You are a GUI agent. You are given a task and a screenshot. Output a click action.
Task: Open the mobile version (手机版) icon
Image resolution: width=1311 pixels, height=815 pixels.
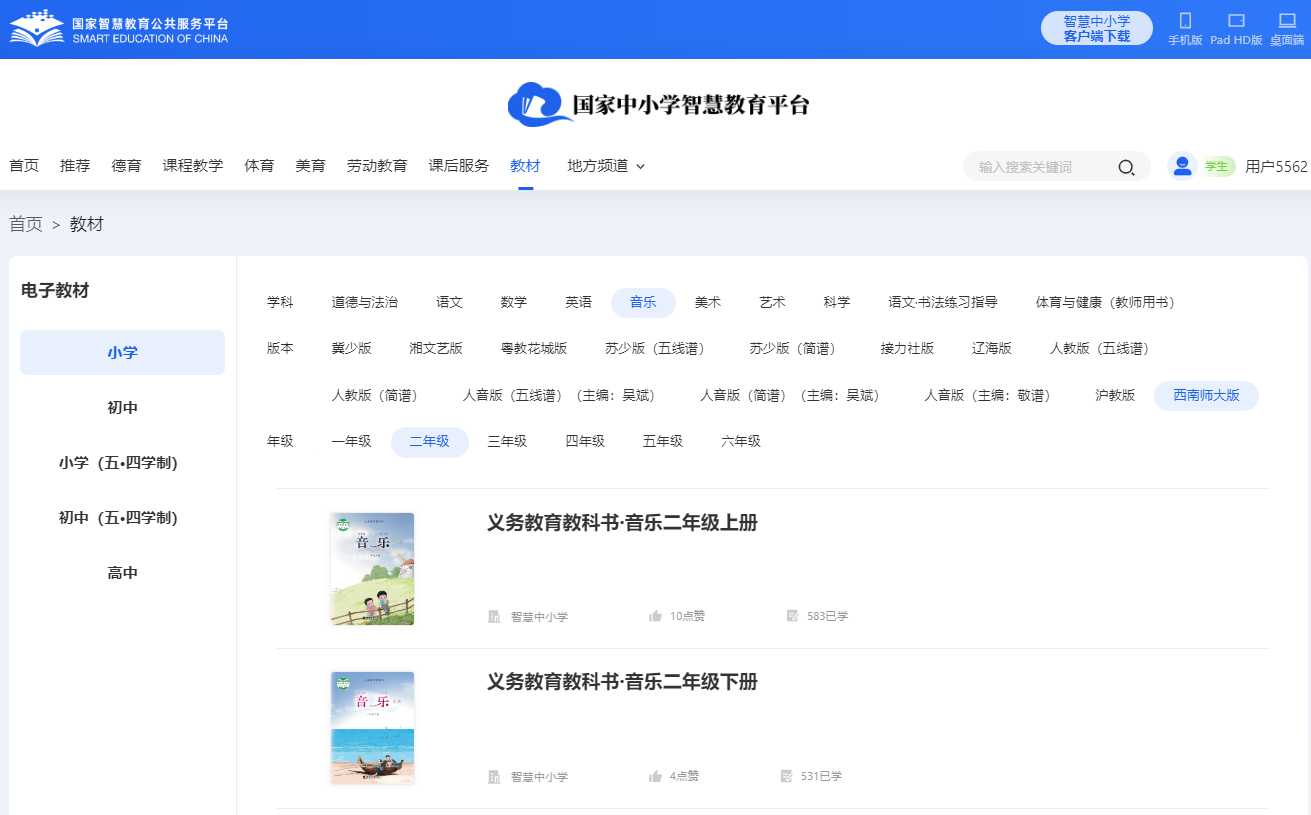(1185, 21)
